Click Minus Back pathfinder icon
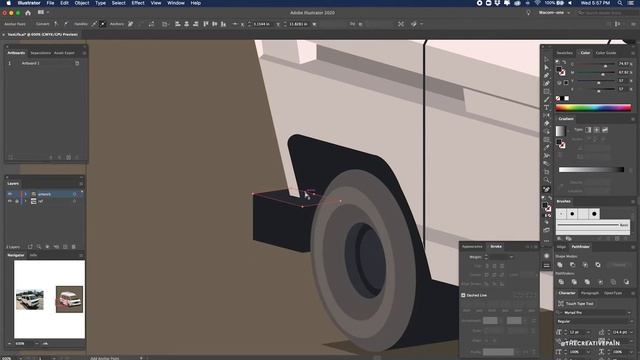The height and width of the screenshot is (360, 640). click(626, 282)
